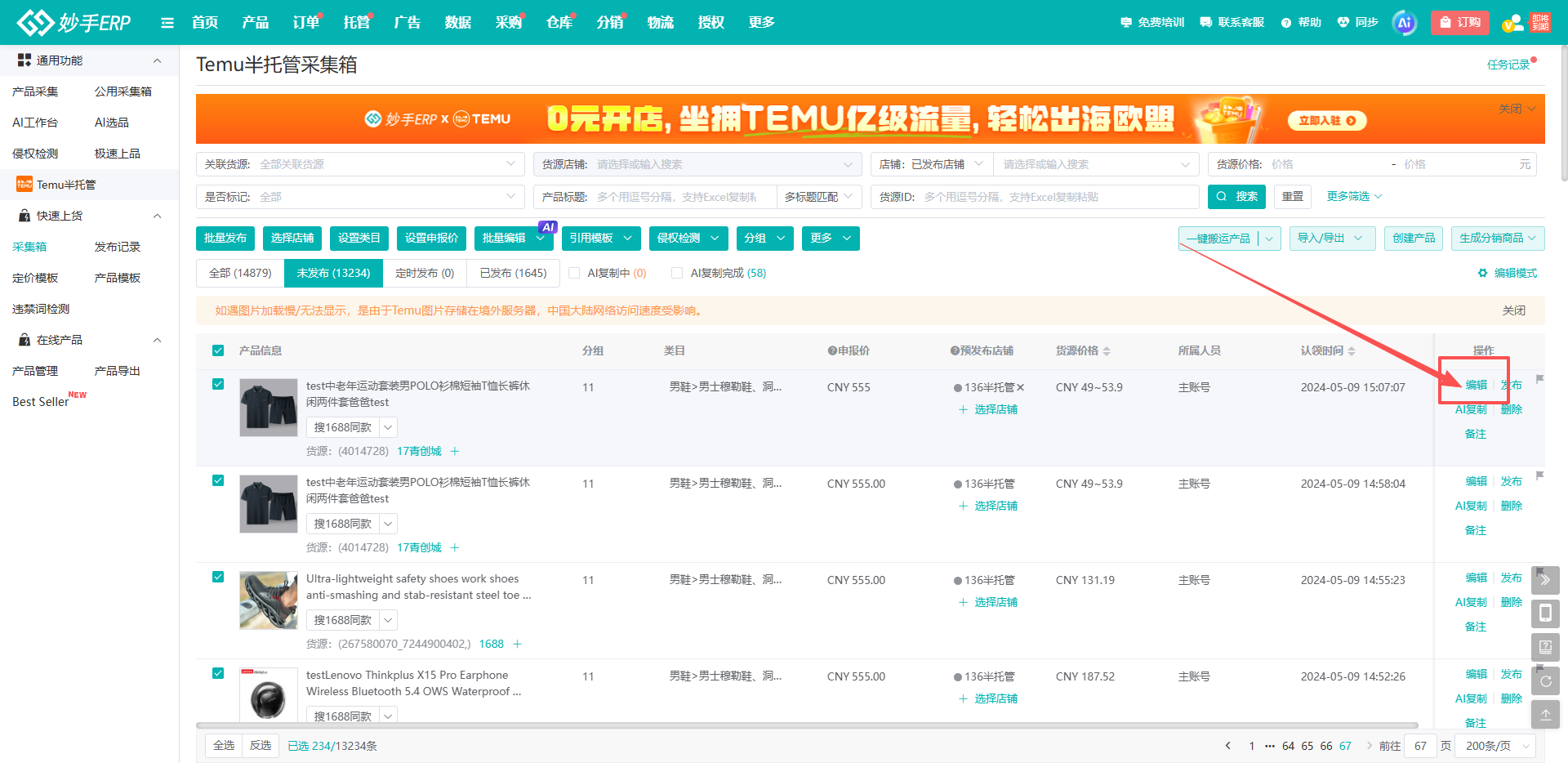Screen dimensions: 1568x763
Task: Click the 搜索 search button
Action: tap(1236, 197)
